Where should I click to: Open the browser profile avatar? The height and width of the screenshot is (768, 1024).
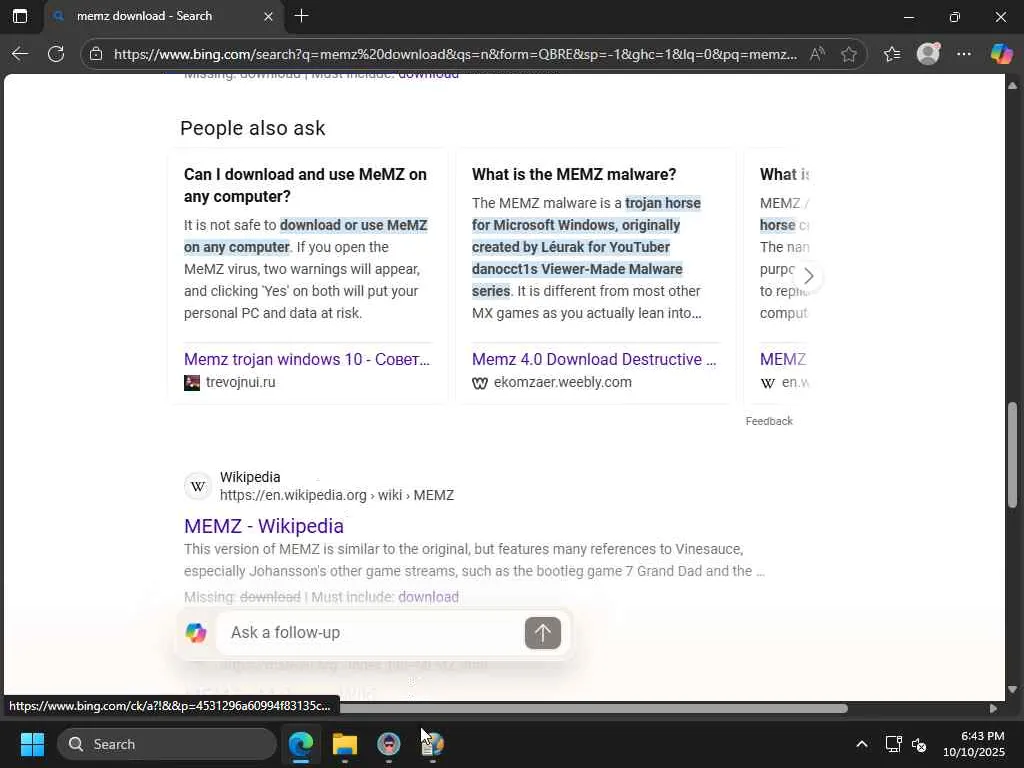point(928,54)
